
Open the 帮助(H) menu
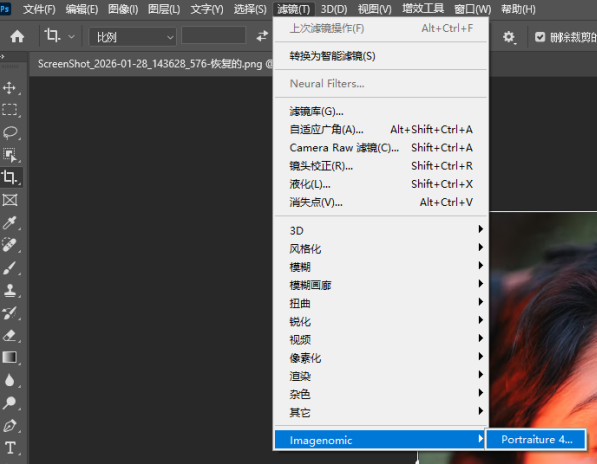point(518,9)
